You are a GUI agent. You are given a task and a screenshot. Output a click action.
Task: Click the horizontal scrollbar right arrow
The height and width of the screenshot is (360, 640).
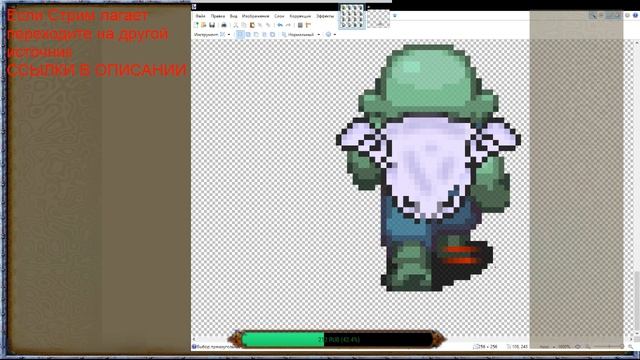[631, 339]
